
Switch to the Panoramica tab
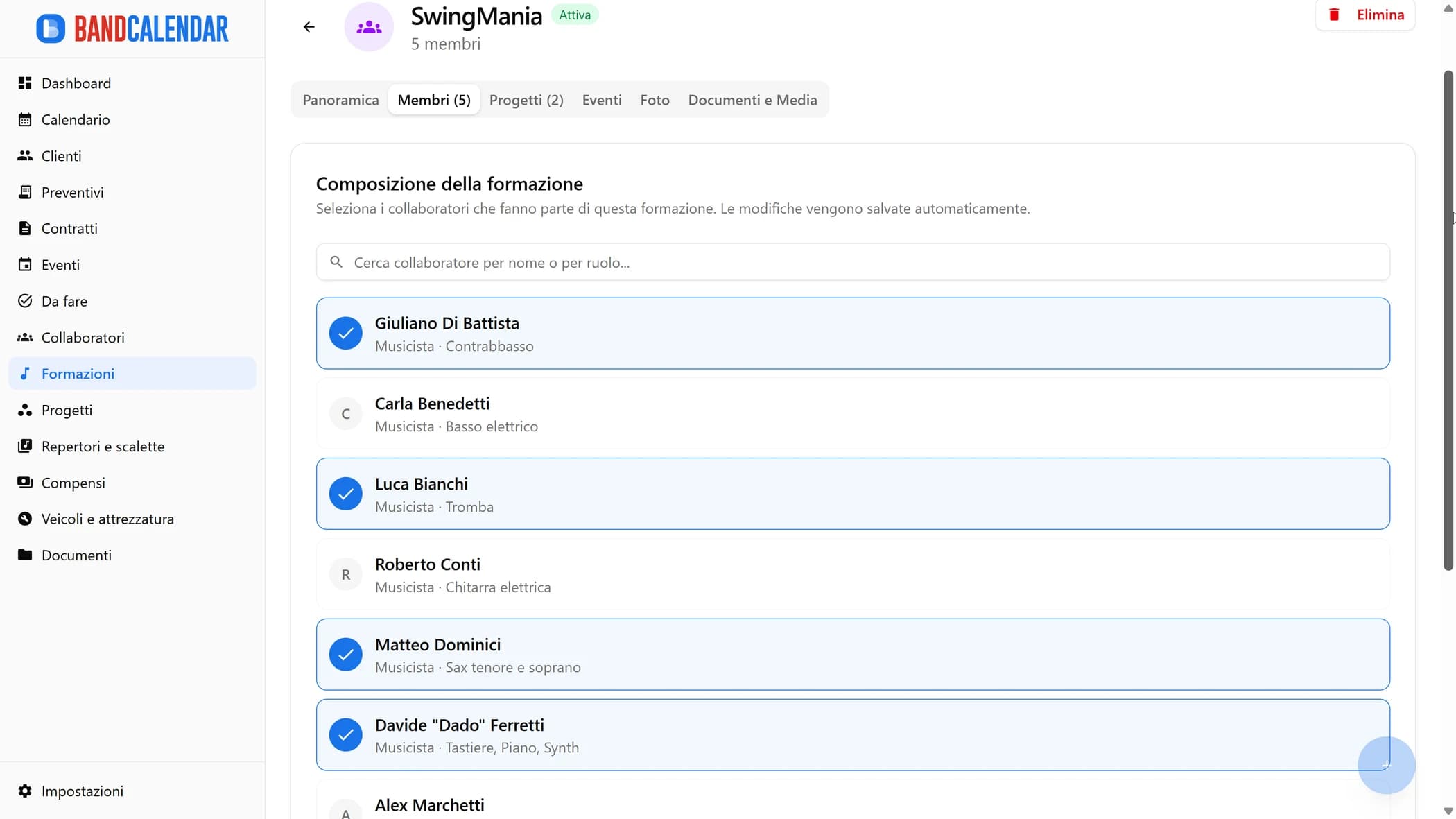tap(340, 100)
